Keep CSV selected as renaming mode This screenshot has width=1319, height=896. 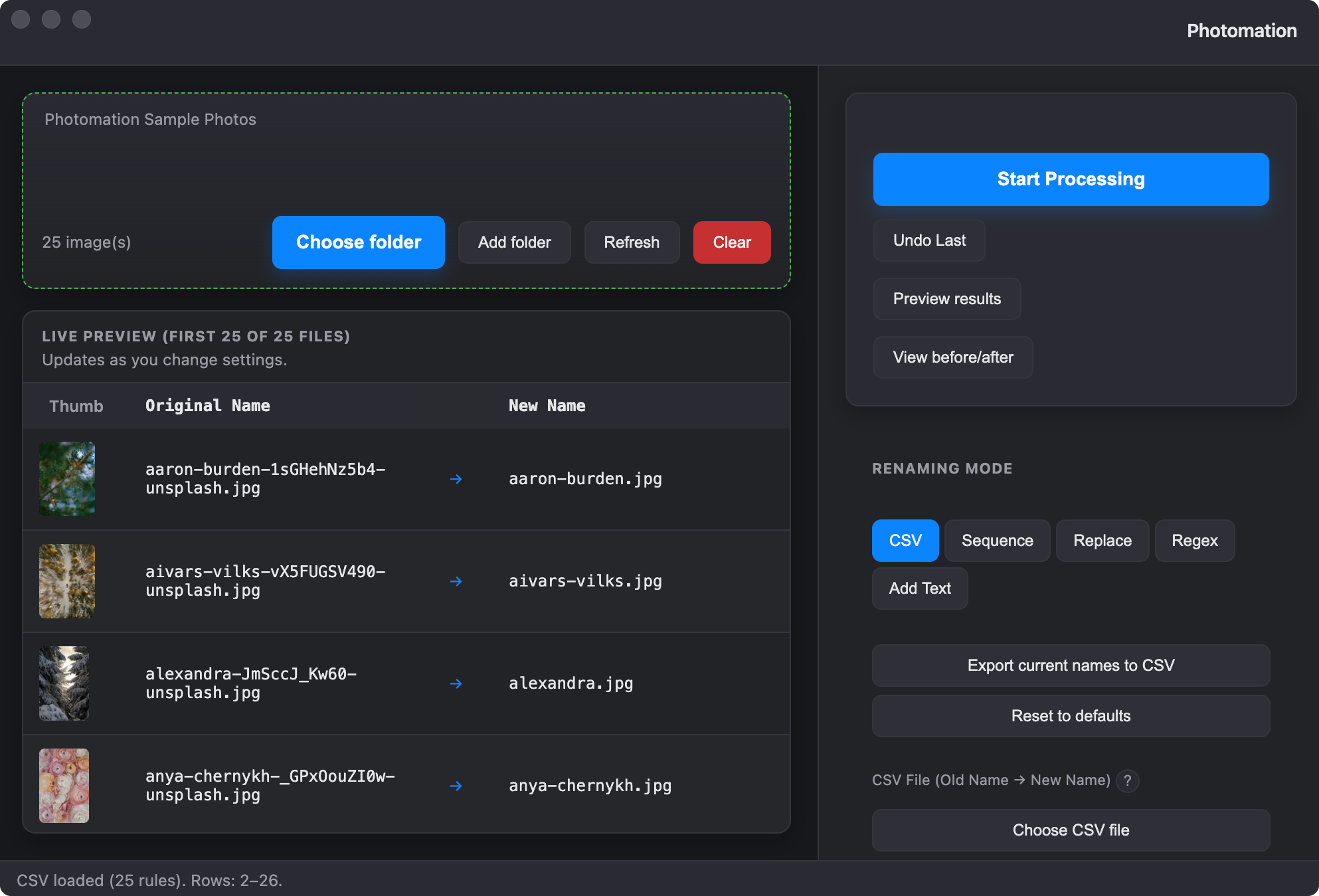tap(905, 540)
